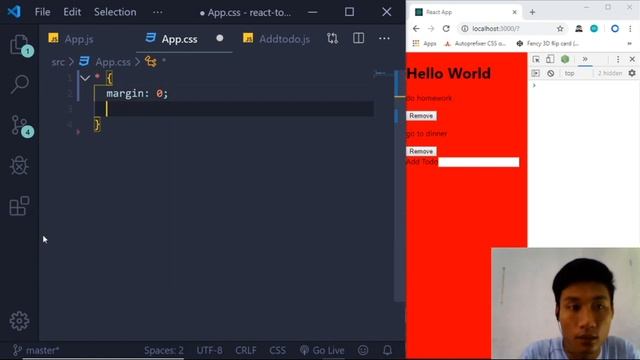Select the React App browser tab

coord(465,12)
